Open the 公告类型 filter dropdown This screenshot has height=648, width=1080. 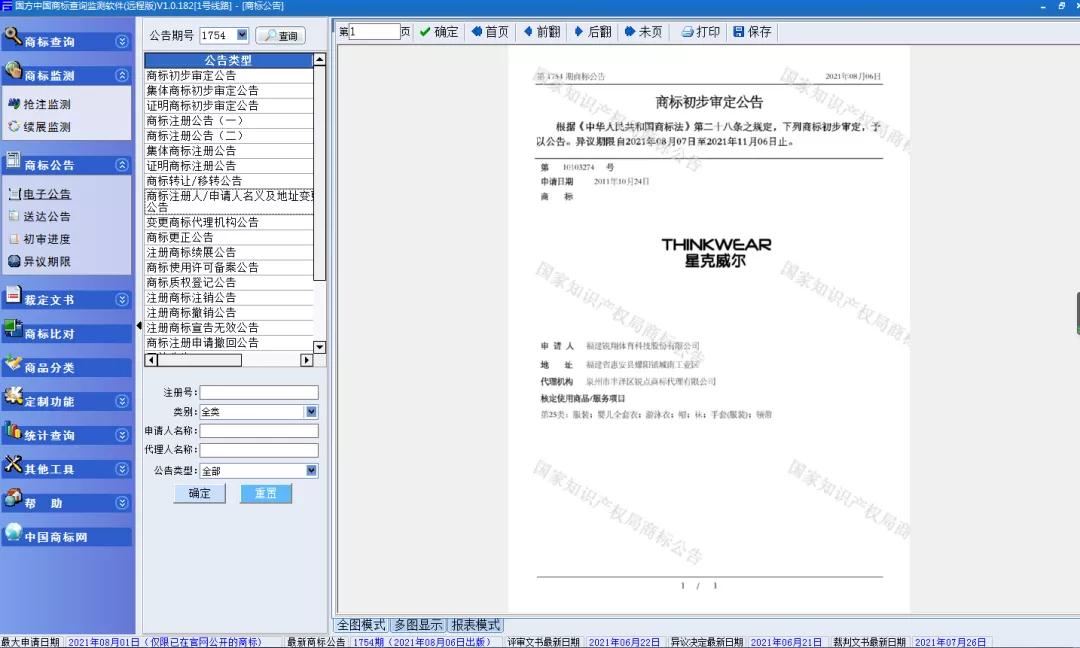tap(311, 471)
